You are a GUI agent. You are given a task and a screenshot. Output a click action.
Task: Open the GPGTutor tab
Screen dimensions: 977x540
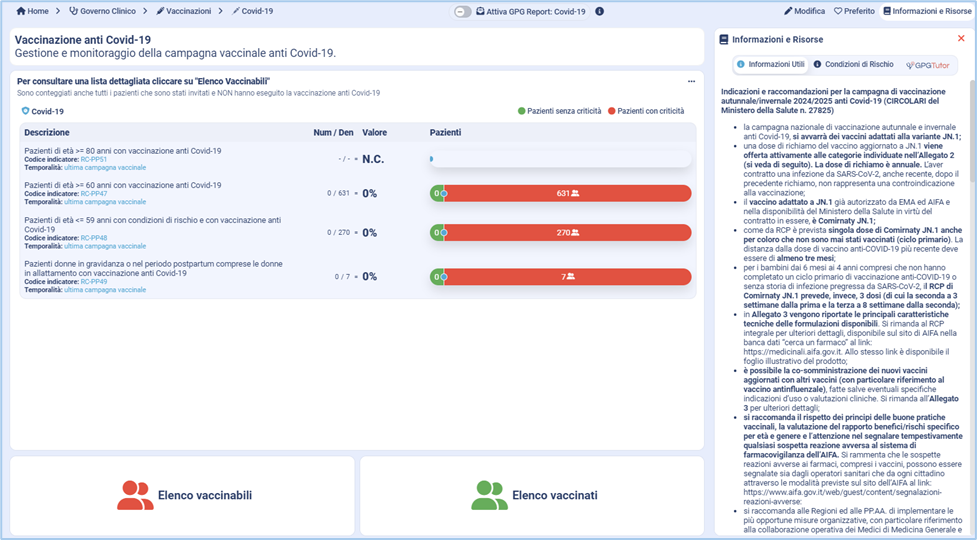click(927, 64)
